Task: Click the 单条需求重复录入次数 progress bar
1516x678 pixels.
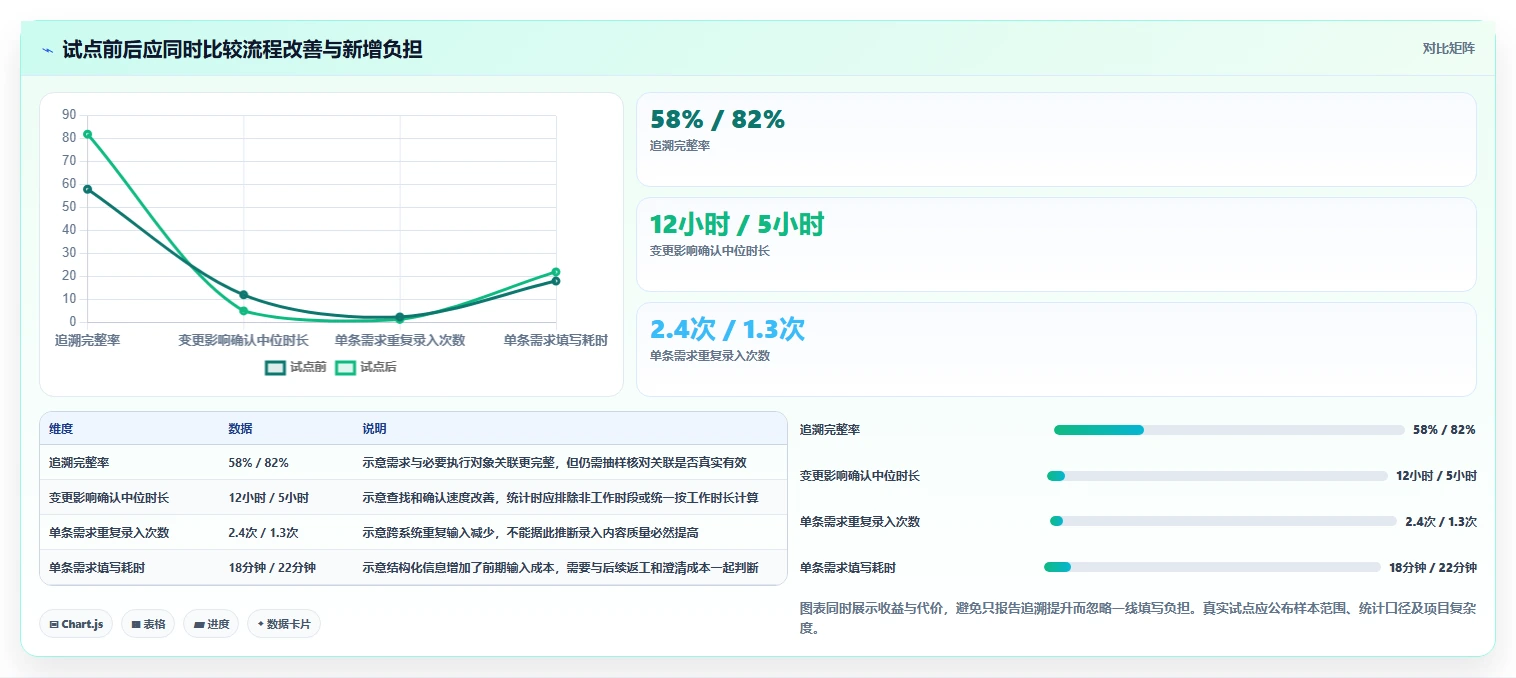Action: tap(1223, 521)
